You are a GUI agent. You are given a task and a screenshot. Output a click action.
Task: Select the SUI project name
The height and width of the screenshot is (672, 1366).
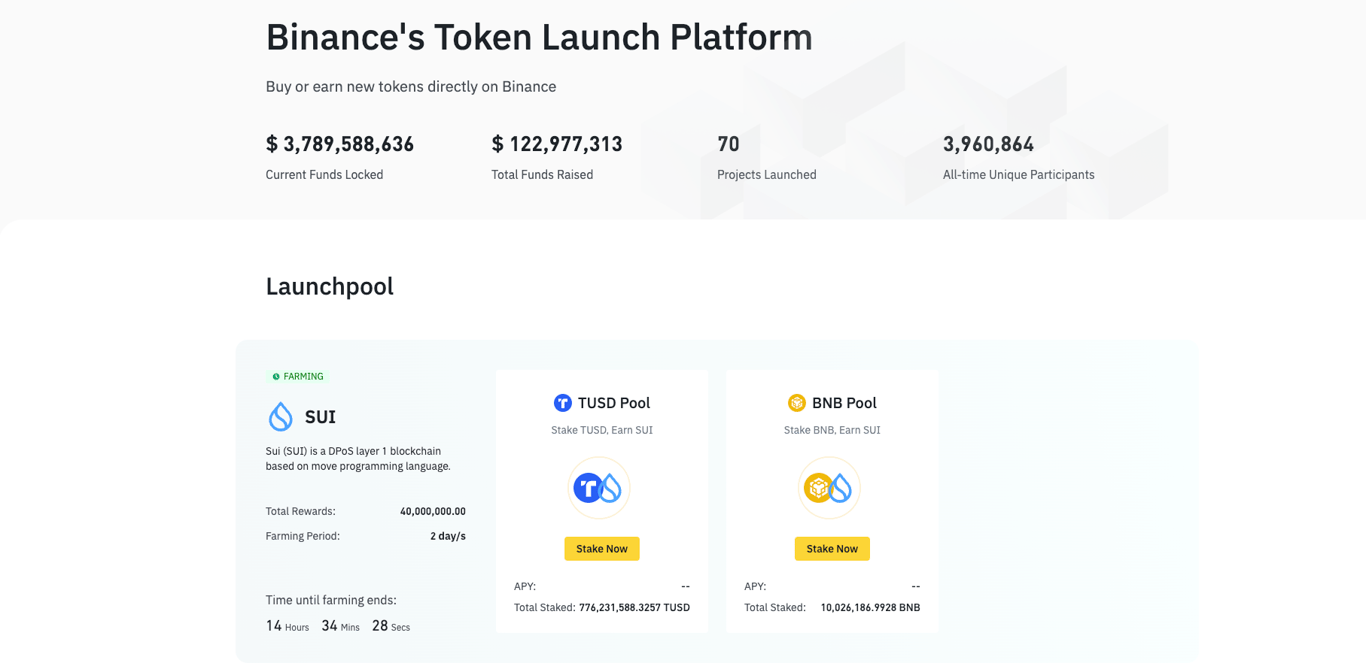318,417
